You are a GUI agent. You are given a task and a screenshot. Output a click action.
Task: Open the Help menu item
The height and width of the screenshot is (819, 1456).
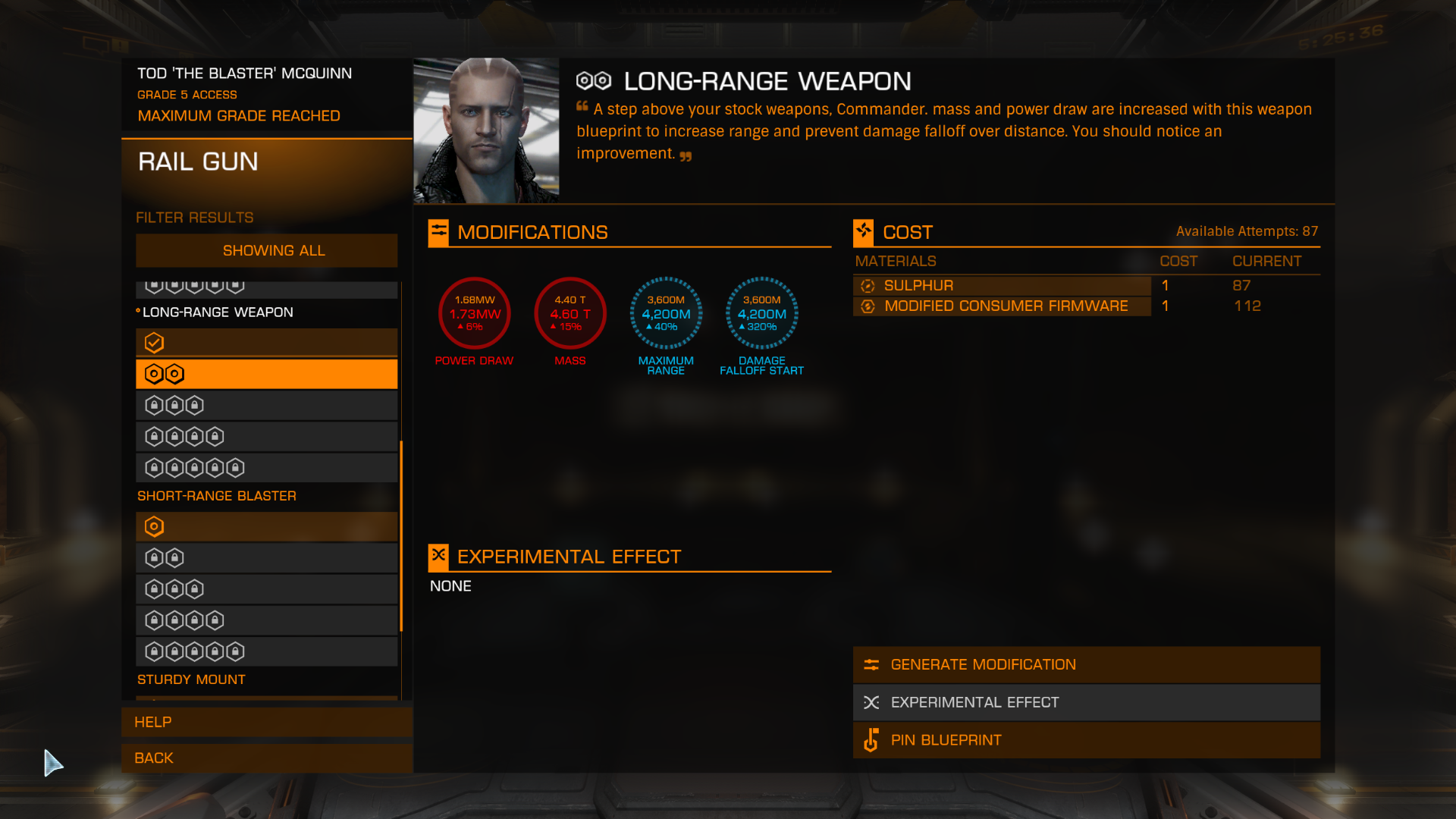pyautogui.click(x=267, y=722)
